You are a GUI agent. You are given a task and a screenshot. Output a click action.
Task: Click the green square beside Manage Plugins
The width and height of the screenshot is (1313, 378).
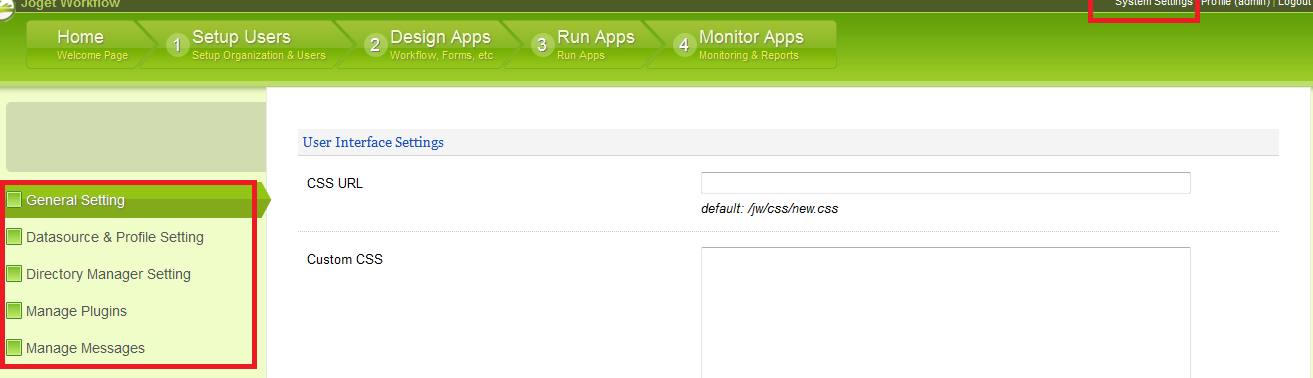14,311
